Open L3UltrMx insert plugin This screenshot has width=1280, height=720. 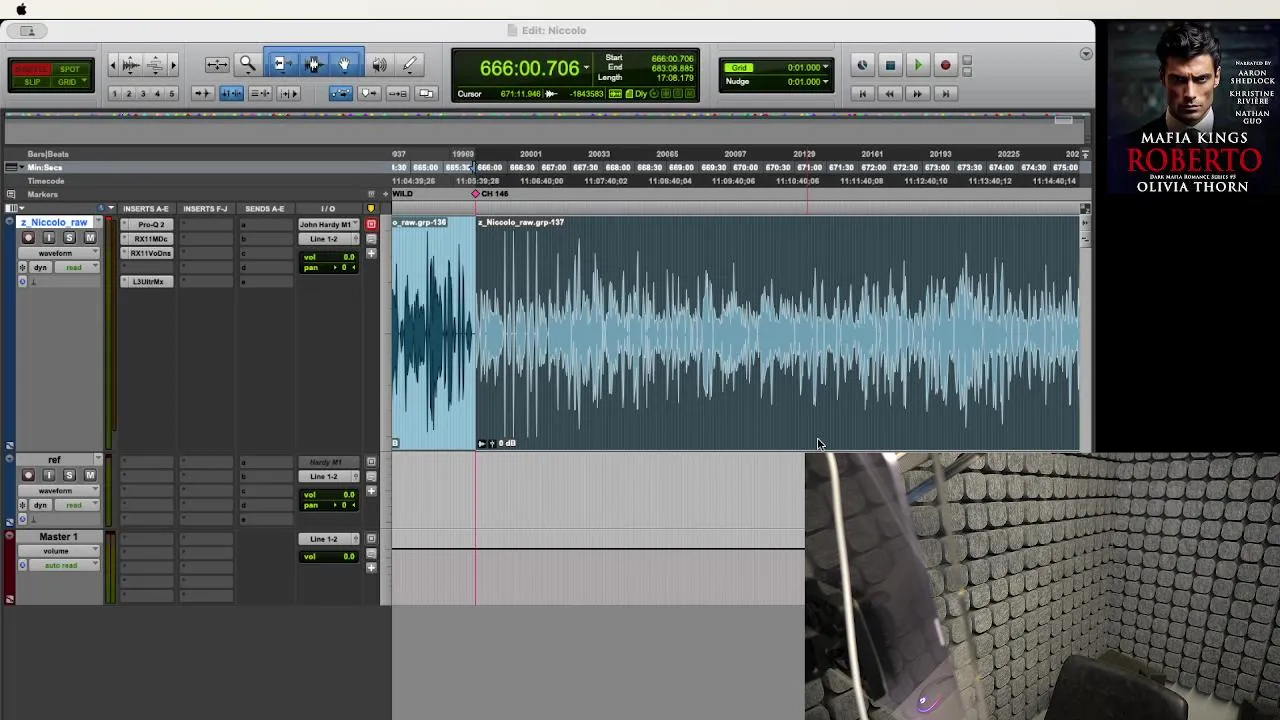point(151,281)
